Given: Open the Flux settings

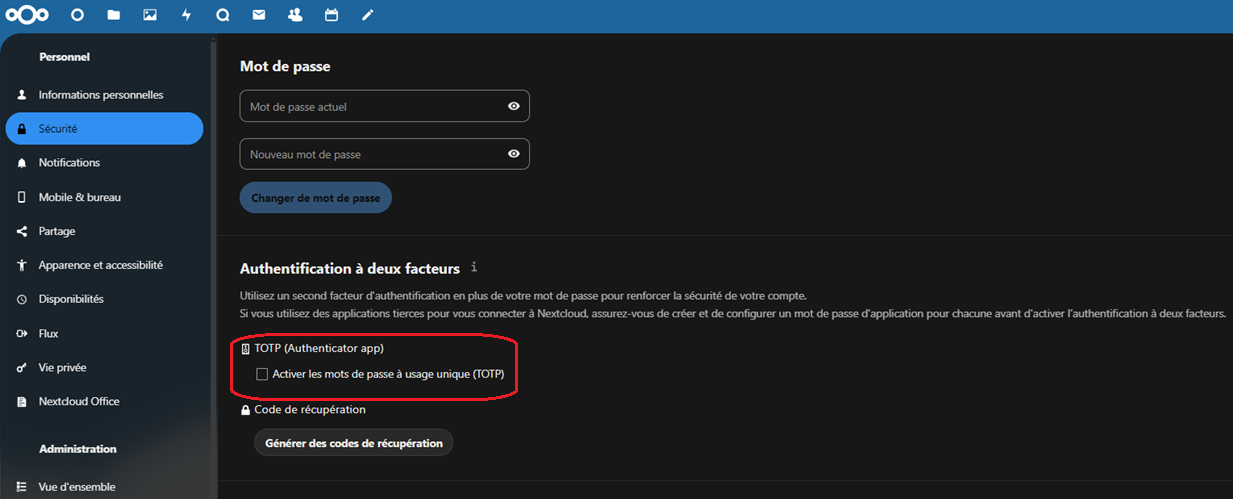Looking at the screenshot, I should pyautogui.click(x=104, y=333).
